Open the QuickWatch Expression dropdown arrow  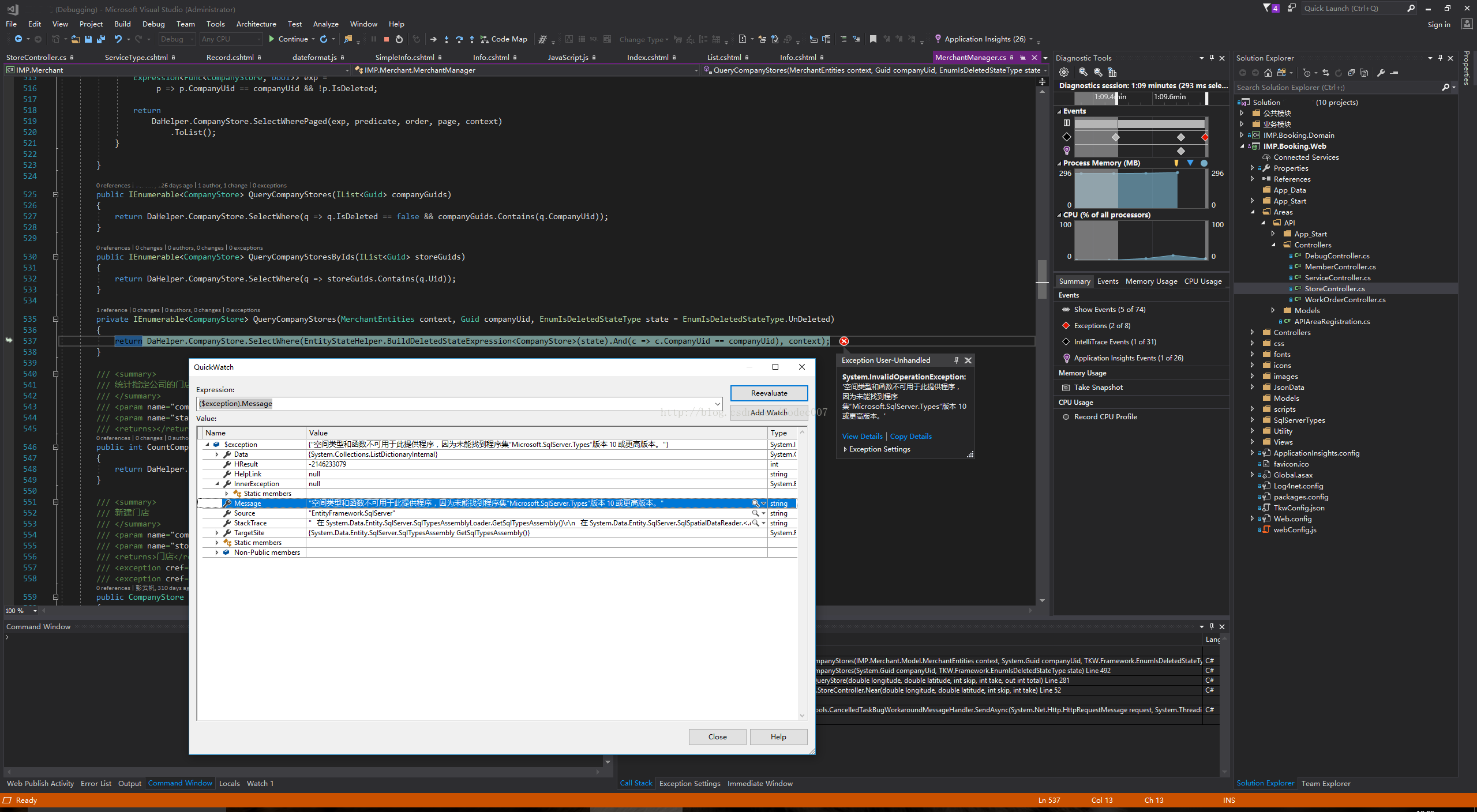tap(717, 404)
